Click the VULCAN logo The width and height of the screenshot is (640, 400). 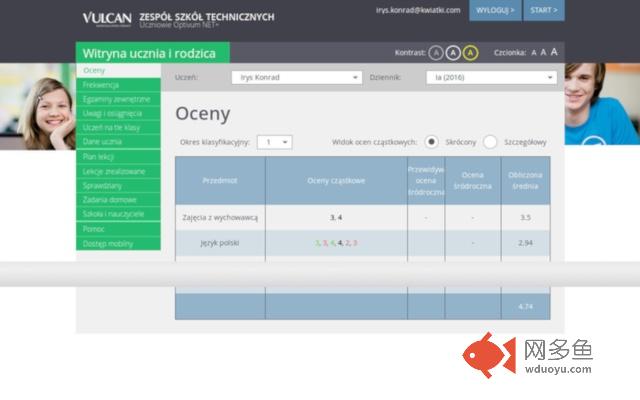[x=107, y=18]
